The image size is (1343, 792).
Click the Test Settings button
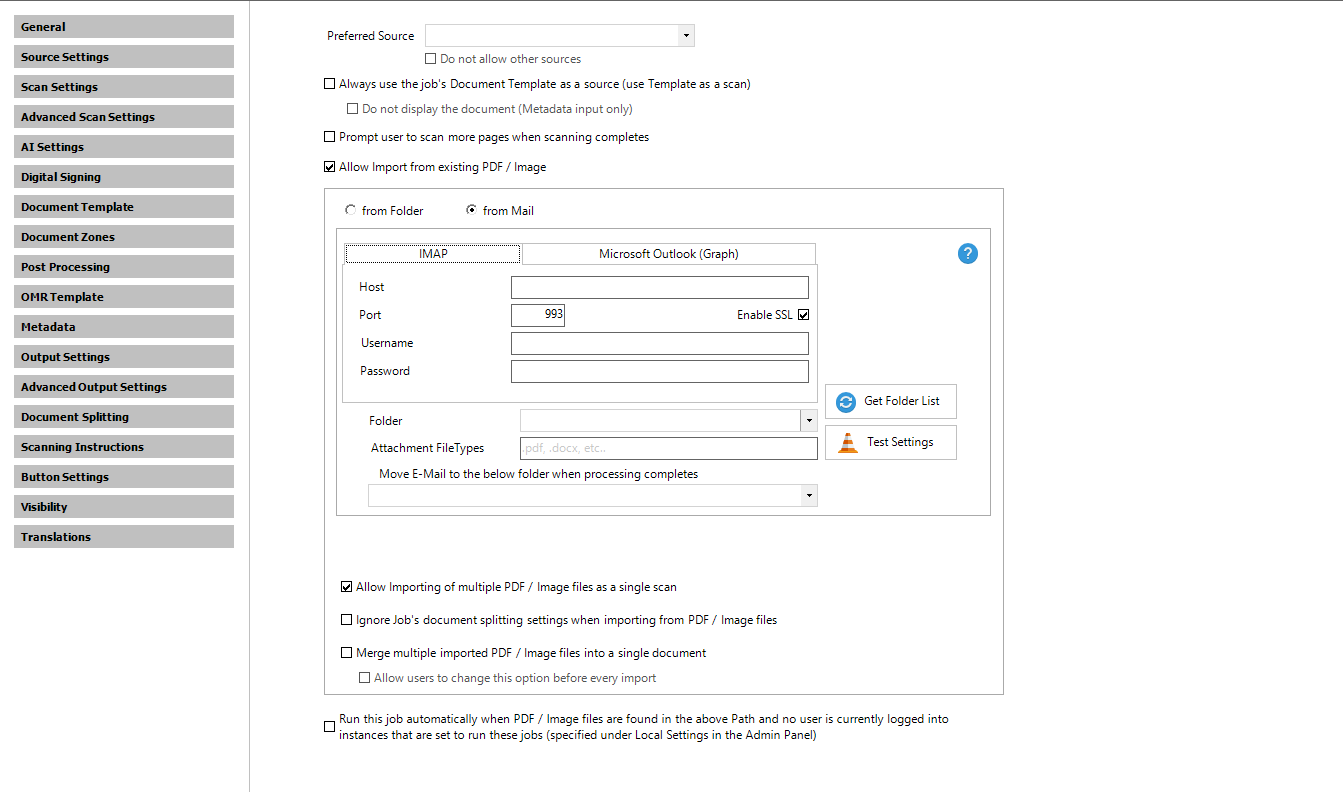[891, 442]
